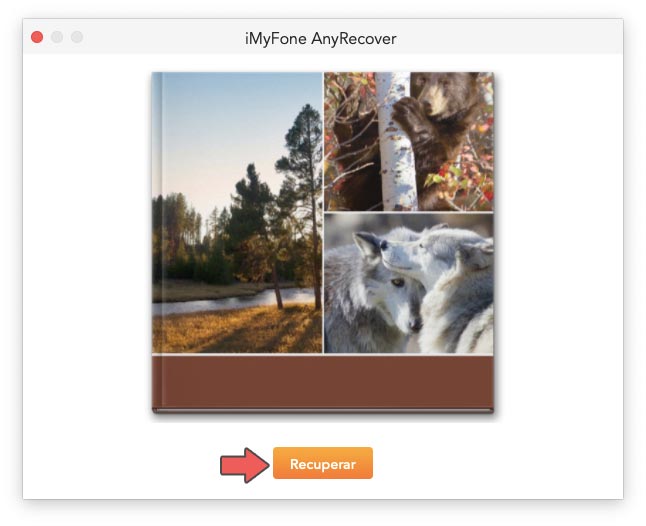Click the greyed-out zoom window button
The image size is (646, 526).
coord(77,37)
